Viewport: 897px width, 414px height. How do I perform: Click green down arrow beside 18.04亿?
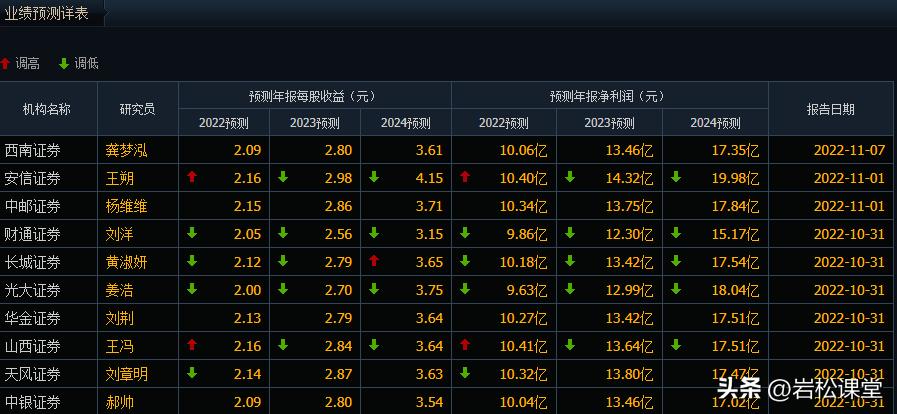pos(676,289)
